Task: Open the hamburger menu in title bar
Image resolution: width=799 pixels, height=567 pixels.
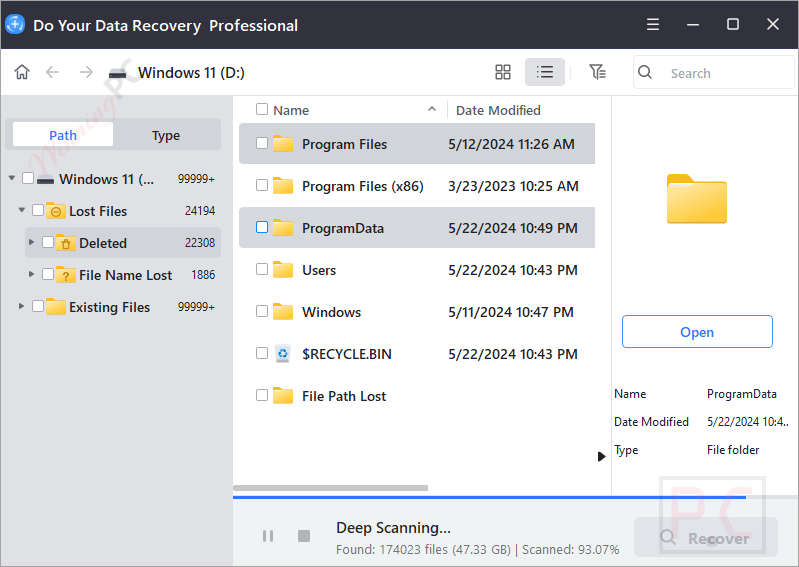Action: point(653,24)
